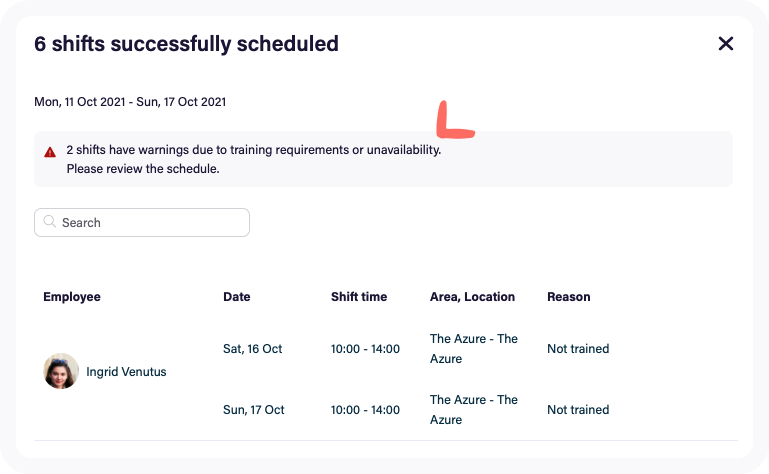Click the Sunday 10:00 - 14:00 shift time

pyautogui.click(x=365, y=410)
